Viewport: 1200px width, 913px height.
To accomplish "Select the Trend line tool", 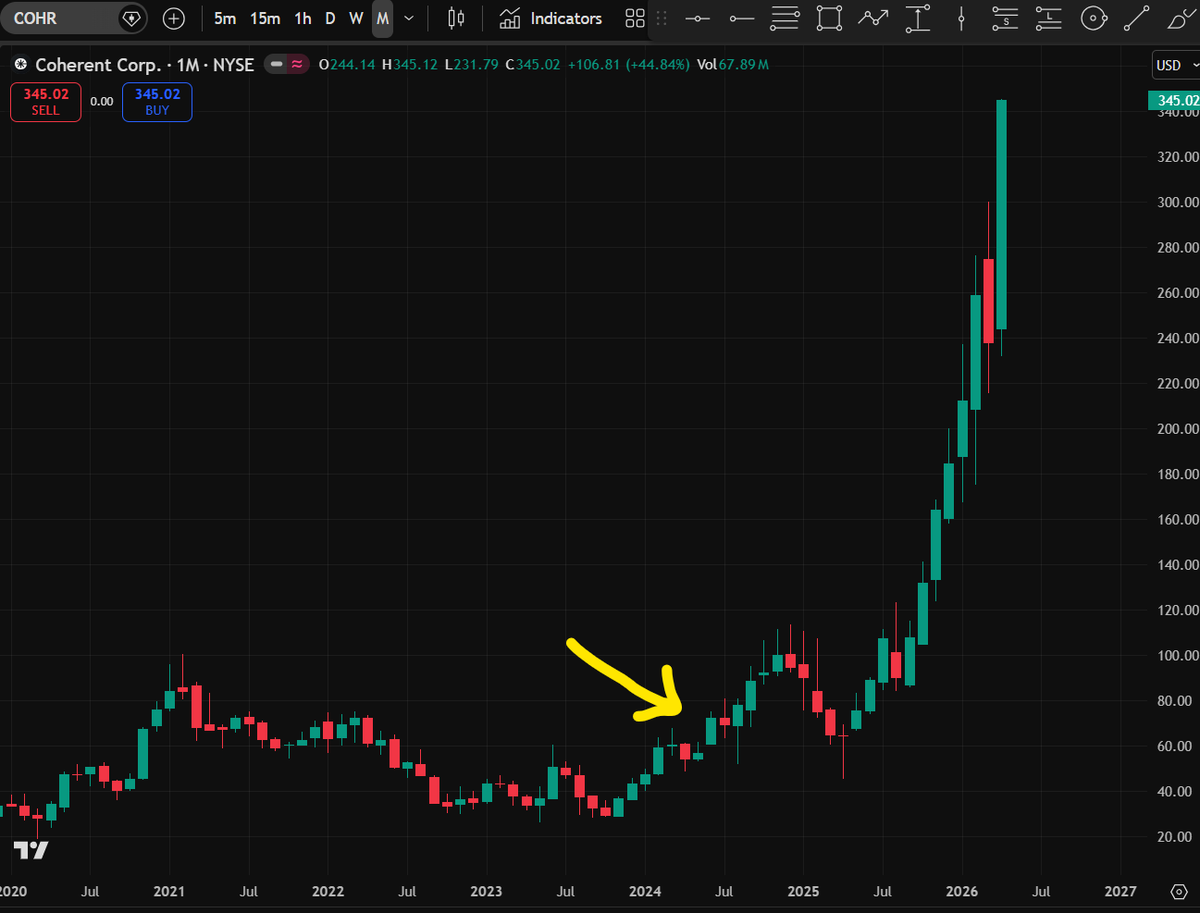I will 1136,18.
